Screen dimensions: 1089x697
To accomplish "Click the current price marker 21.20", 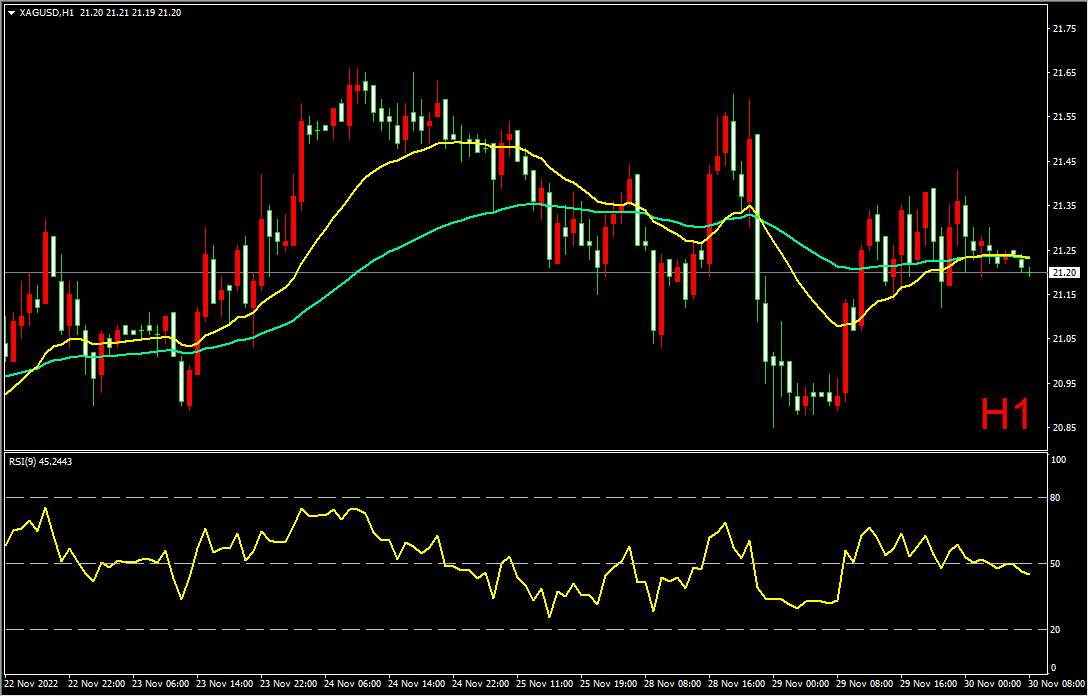I will click(1064, 272).
